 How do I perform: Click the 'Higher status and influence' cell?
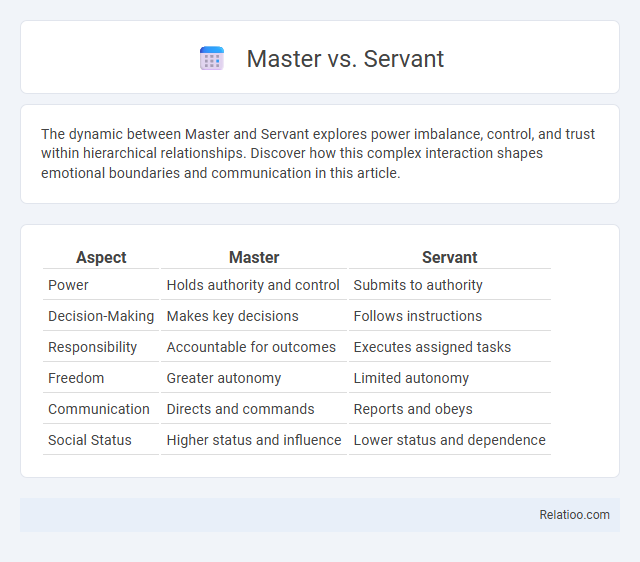pos(254,440)
